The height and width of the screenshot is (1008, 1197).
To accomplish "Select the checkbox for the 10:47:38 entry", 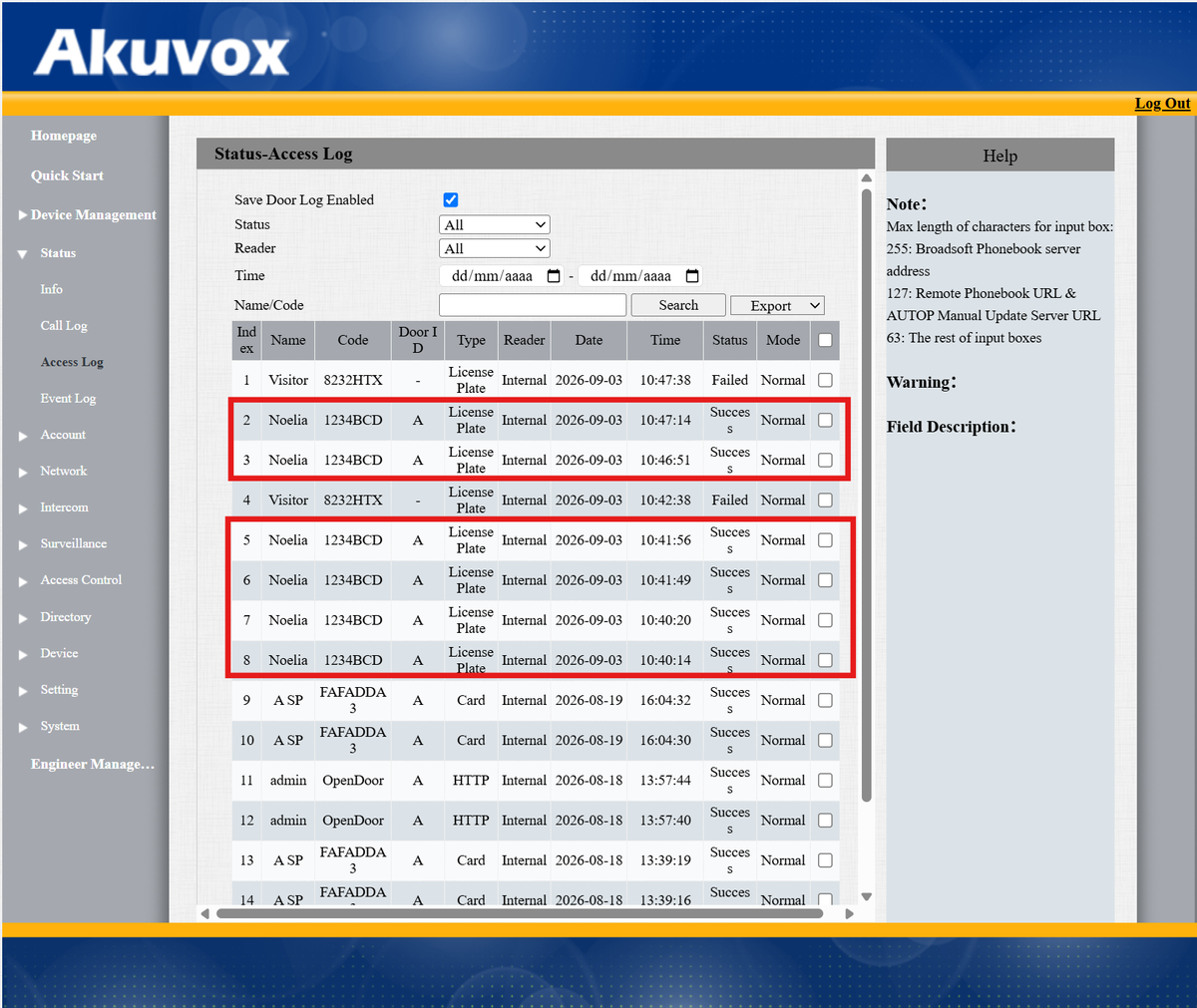I will click(x=825, y=380).
